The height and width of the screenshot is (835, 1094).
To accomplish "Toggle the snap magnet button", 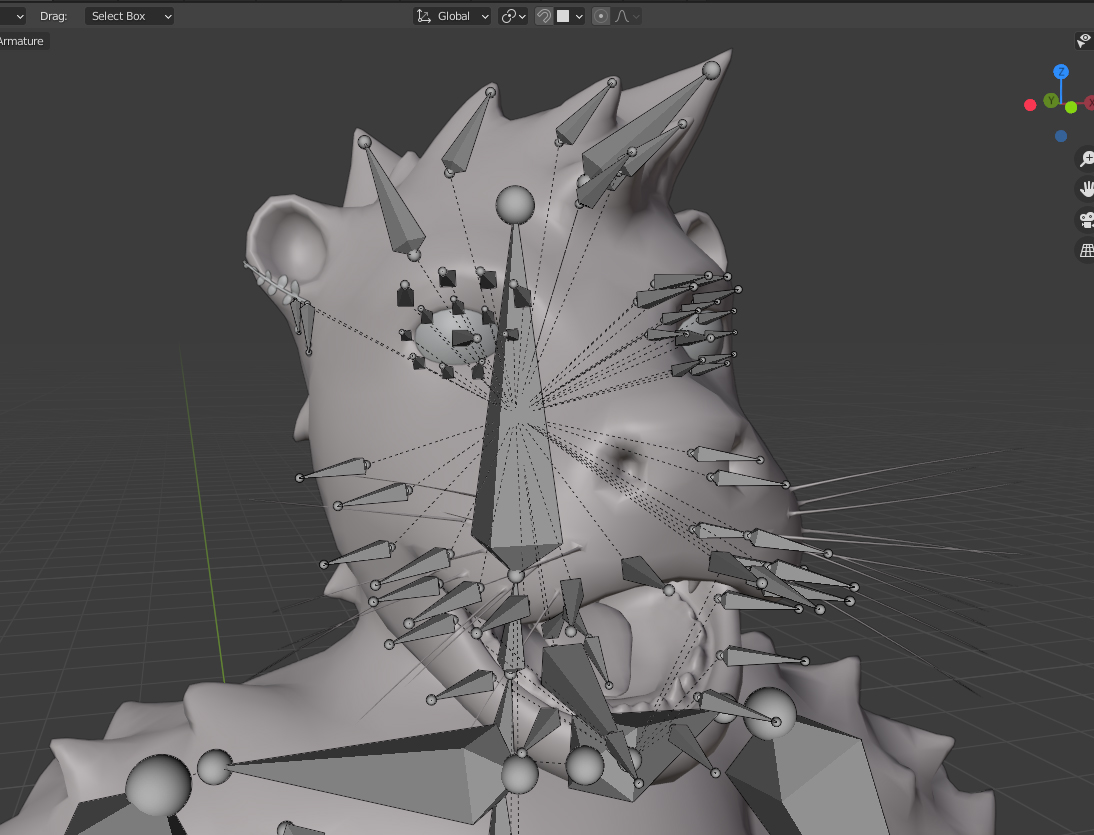I will 544,16.
